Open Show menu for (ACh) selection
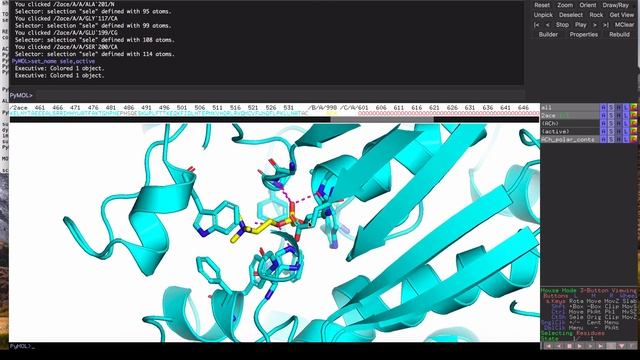Image resolution: width=640 pixels, height=360 pixels. (x=611, y=124)
